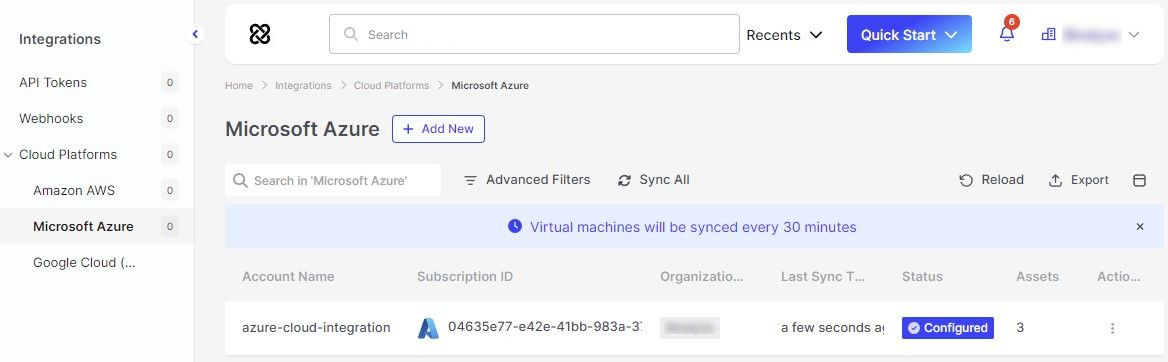The image size is (1168, 362).
Task: Click the assets count 3
Action: click(1020, 328)
